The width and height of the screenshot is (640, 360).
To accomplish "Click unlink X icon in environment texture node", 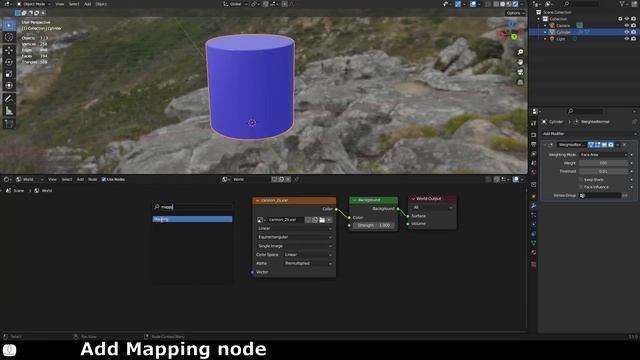I will pyautogui.click(x=329, y=220).
